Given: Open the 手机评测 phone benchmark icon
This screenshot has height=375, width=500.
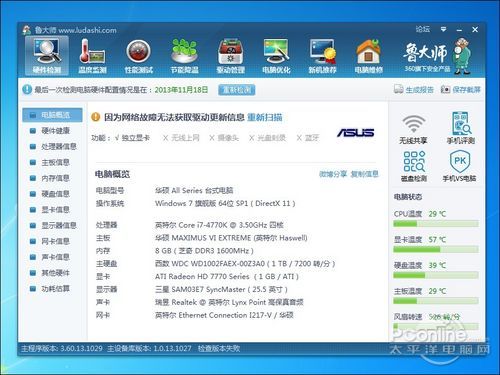Looking at the screenshot, I should (460, 128).
